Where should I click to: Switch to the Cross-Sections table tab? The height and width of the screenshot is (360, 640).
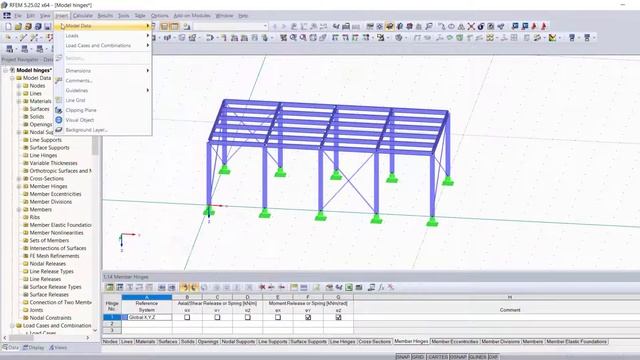point(375,342)
